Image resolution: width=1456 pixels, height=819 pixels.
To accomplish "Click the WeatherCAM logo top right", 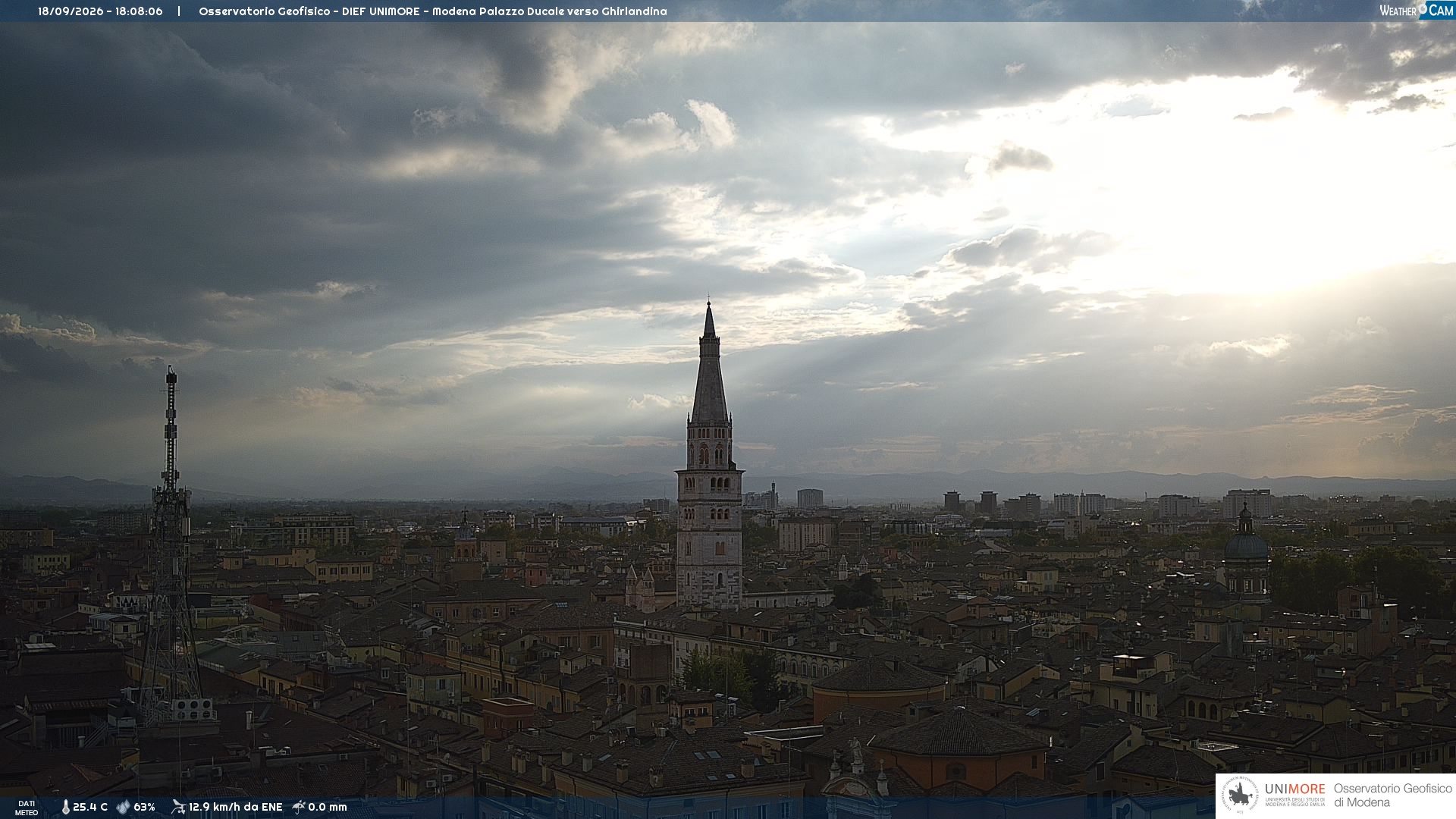I will click(1416, 11).
